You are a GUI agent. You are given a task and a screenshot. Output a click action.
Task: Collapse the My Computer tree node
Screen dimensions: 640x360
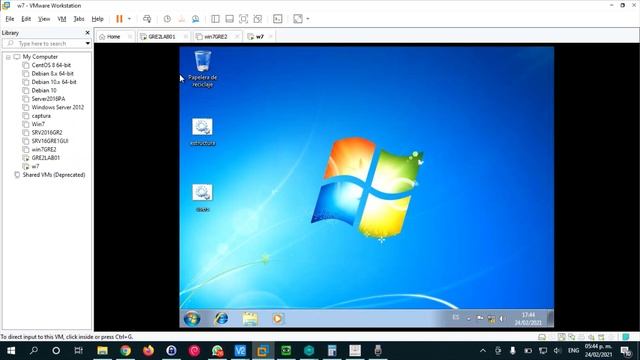coord(8,57)
